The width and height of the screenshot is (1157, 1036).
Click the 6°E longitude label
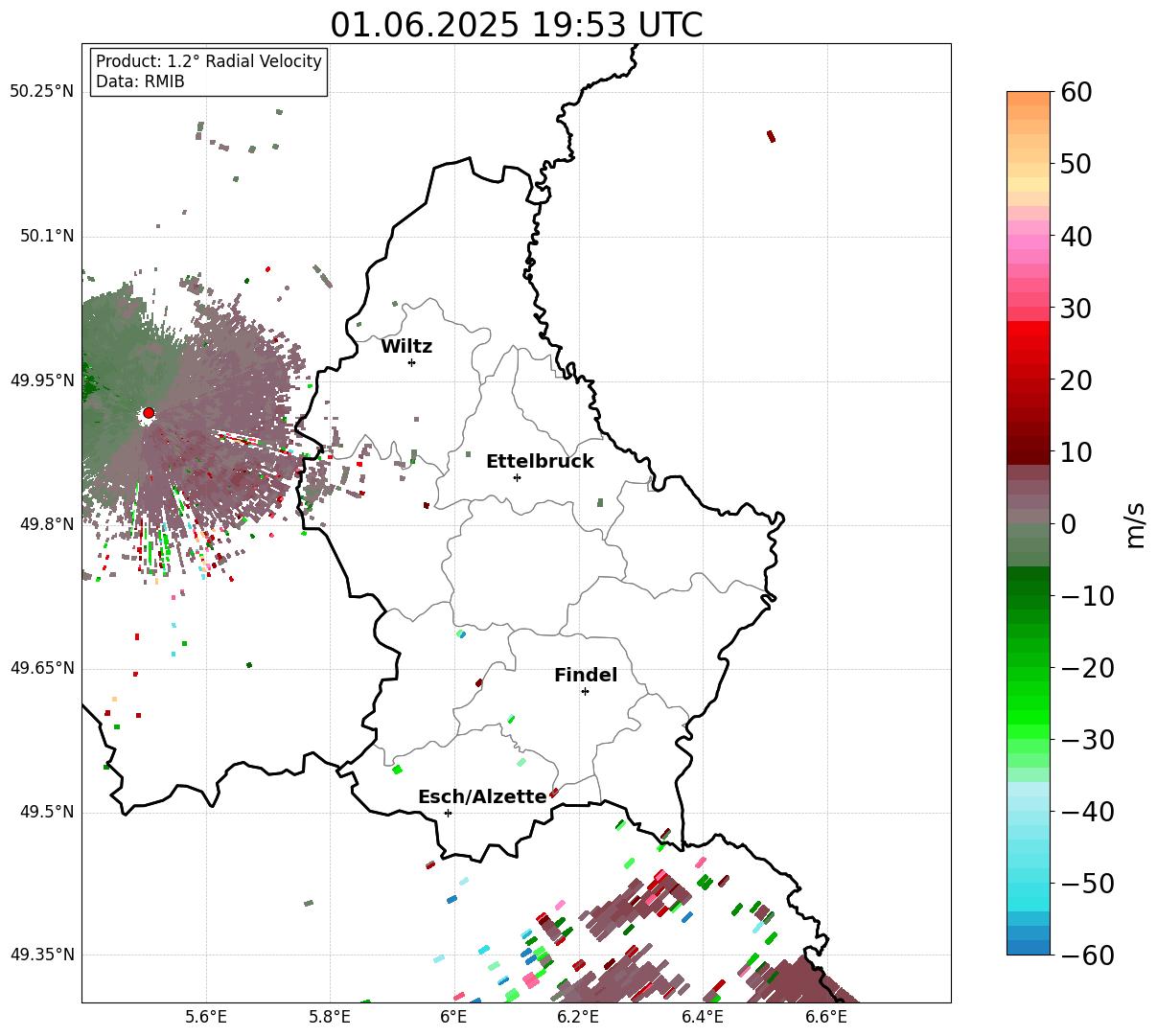tap(454, 1017)
